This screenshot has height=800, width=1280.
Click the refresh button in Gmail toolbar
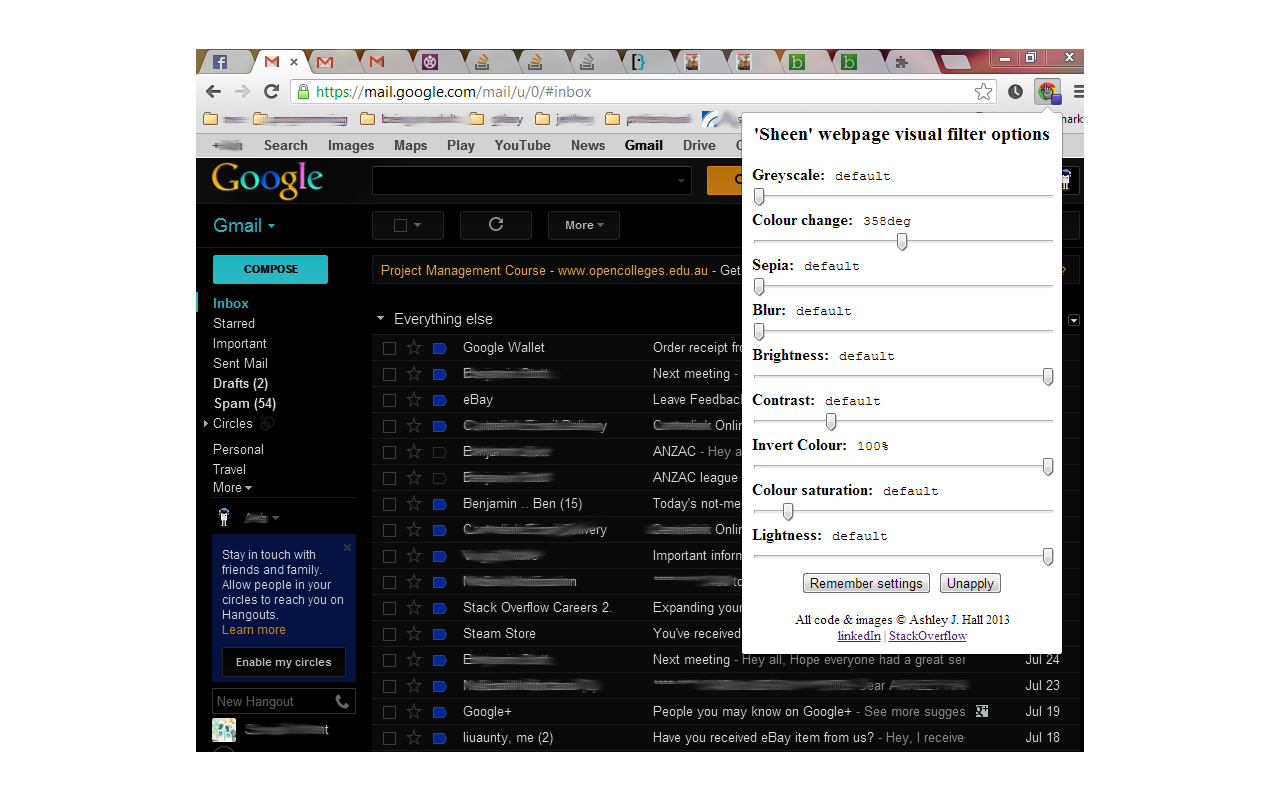496,225
